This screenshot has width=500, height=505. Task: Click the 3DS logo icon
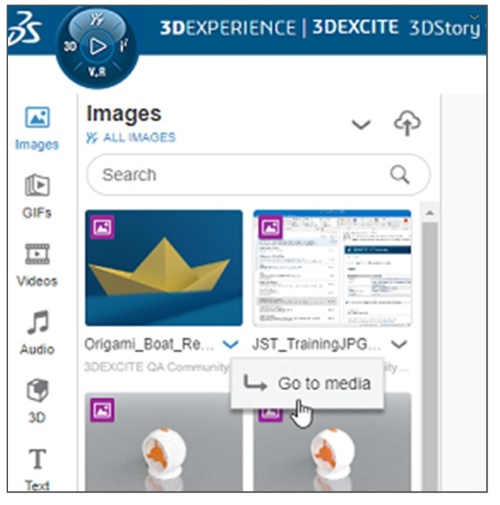(x=25, y=28)
